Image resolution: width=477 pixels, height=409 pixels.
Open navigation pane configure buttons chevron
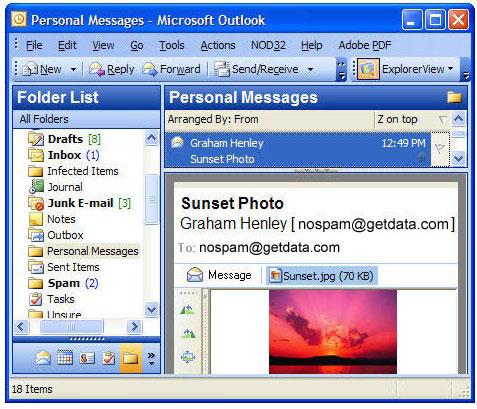pyautogui.click(x=151, y=358)
